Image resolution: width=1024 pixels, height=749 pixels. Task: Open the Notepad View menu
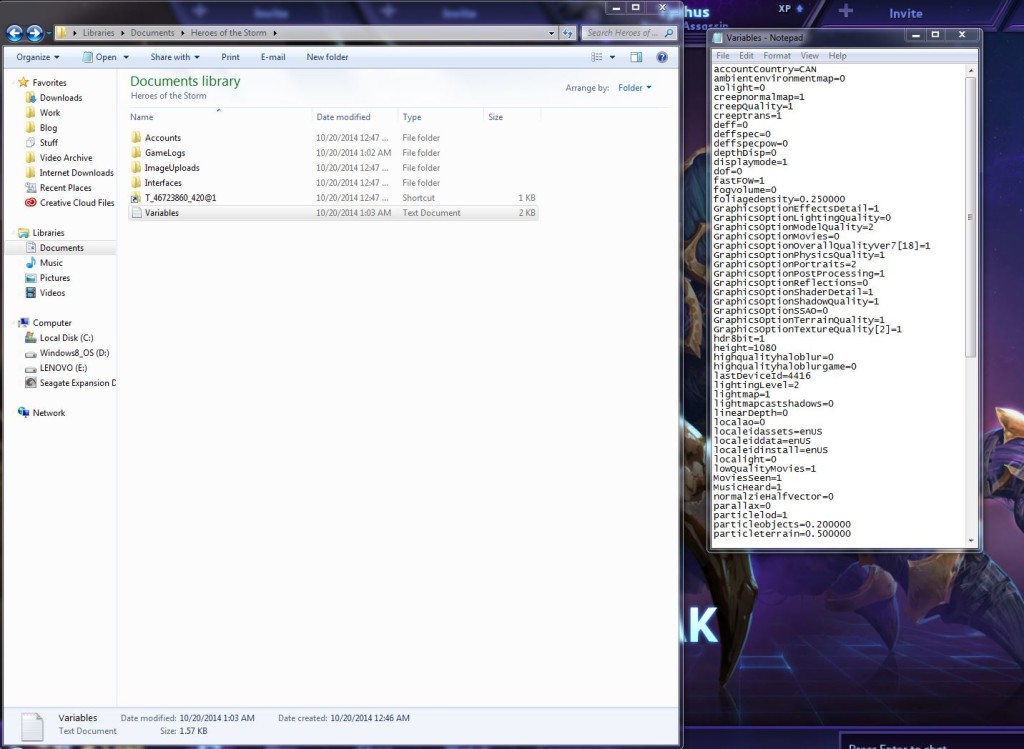coord(810,56)
